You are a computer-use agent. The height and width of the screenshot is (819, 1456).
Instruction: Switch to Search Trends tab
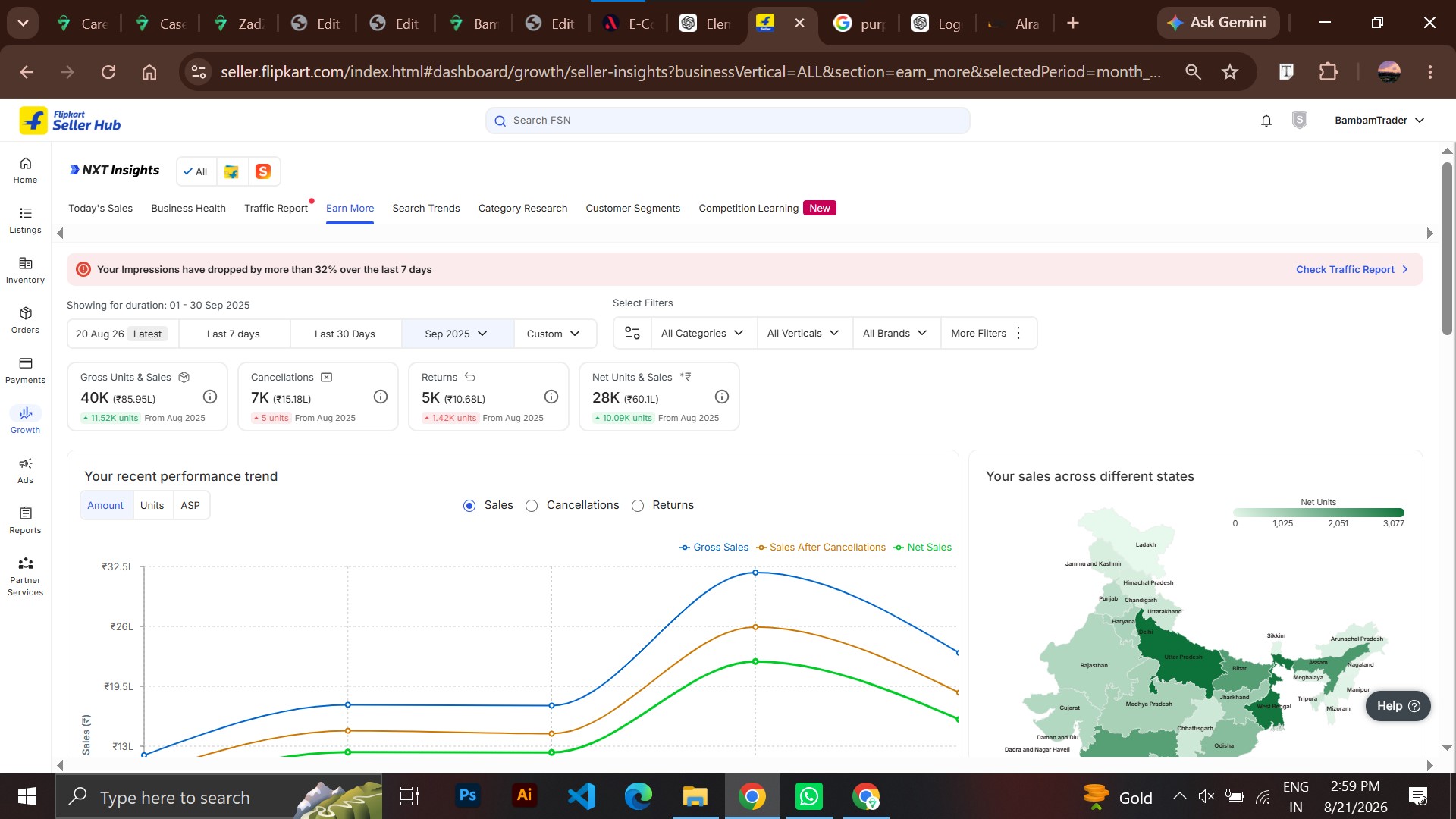(x=426, y=209)
